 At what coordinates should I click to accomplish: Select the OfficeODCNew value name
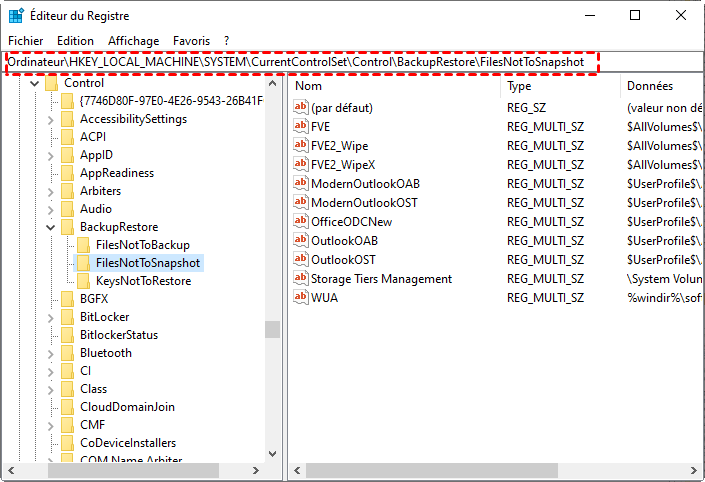pos(351,222)
